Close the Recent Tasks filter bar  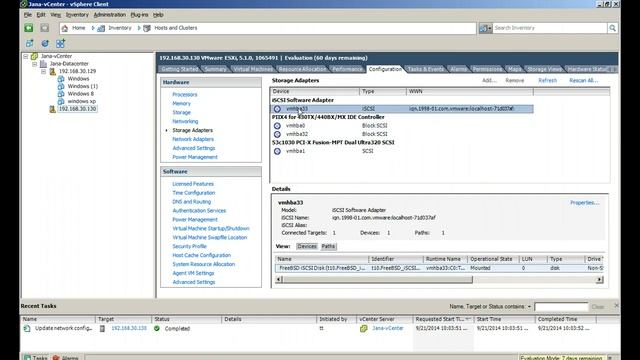point(616,305)
